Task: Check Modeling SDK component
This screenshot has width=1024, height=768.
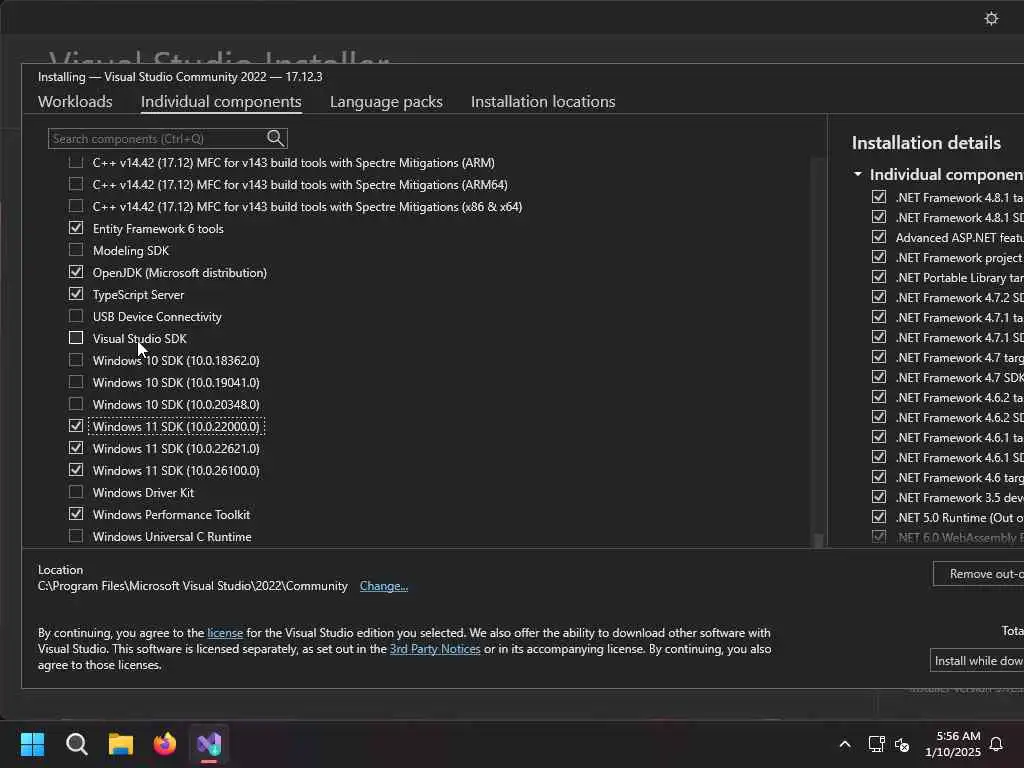Action: (76, 250)
